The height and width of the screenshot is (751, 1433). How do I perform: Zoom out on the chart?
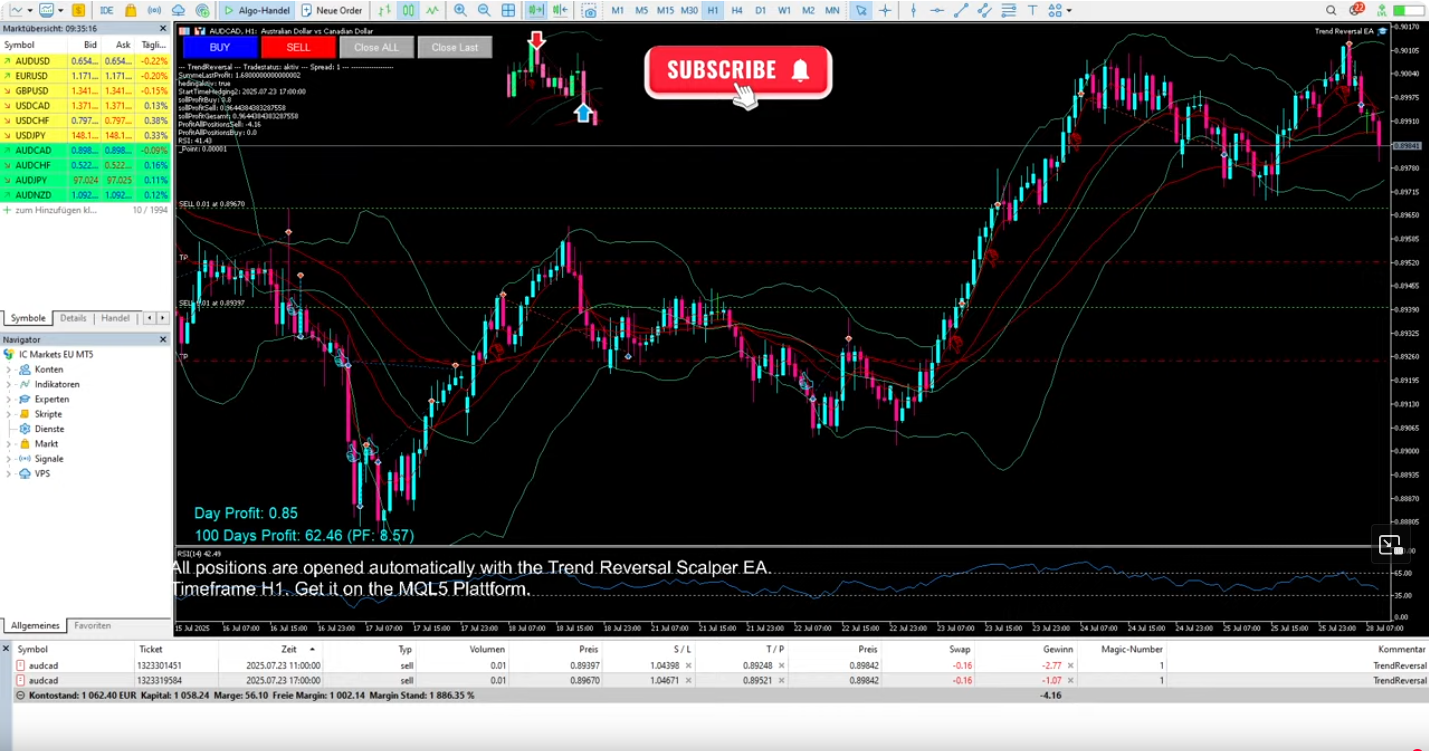tap(484, 10)
